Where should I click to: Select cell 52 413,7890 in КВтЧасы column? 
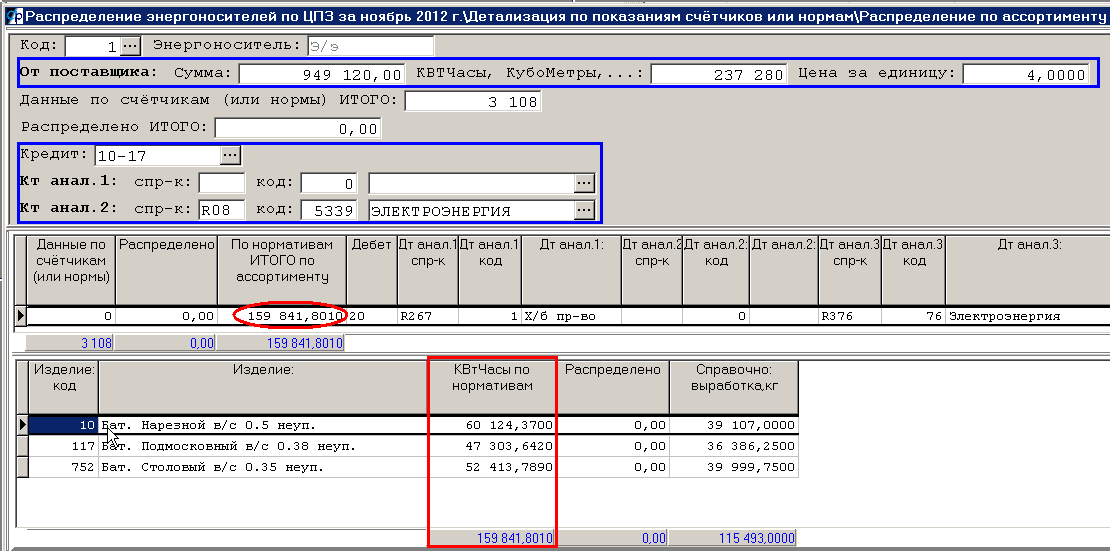click(x=492, y=467)
